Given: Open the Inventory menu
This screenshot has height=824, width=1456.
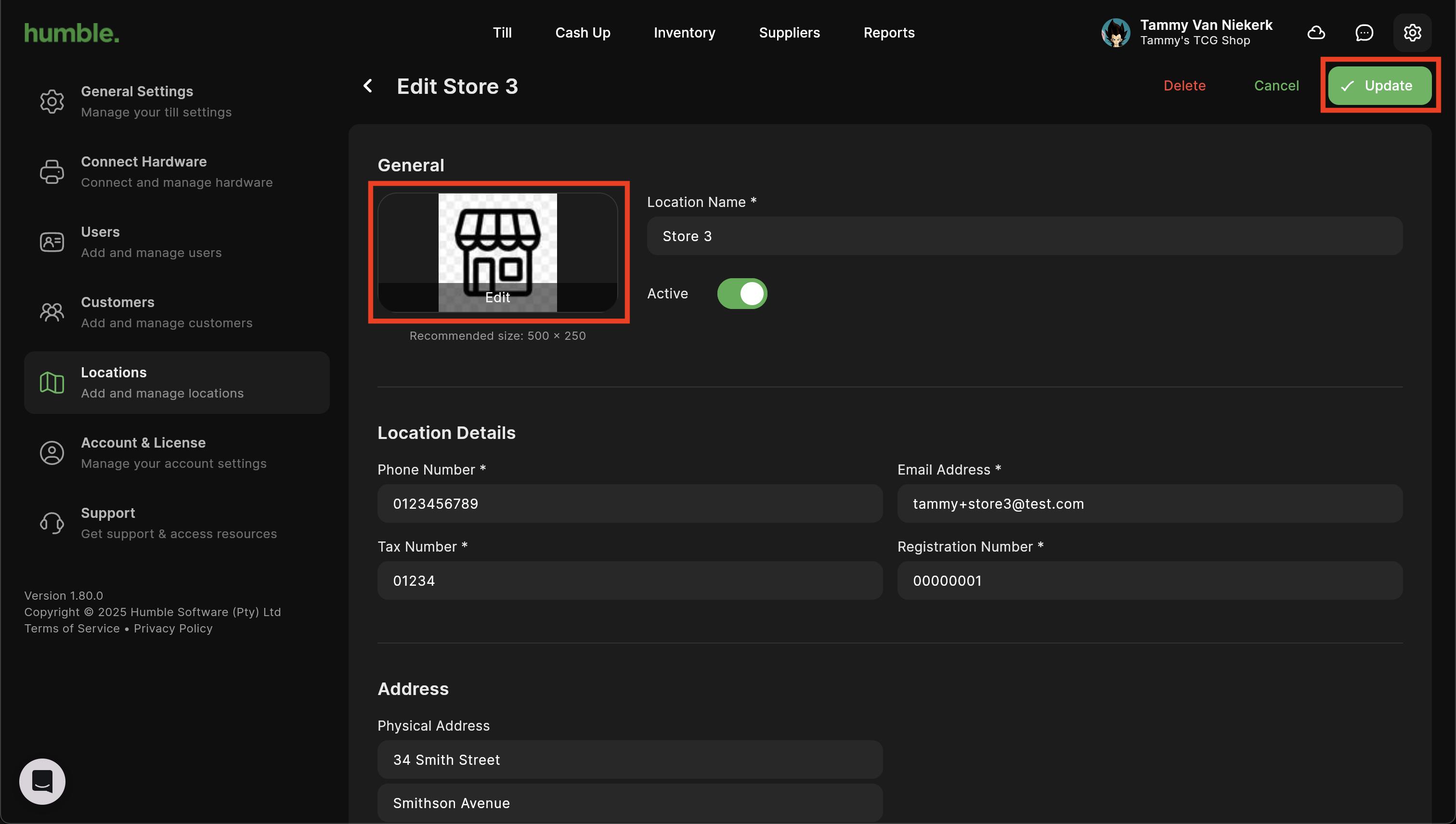Looking at the screenshot, I should [x=684, y=33].
